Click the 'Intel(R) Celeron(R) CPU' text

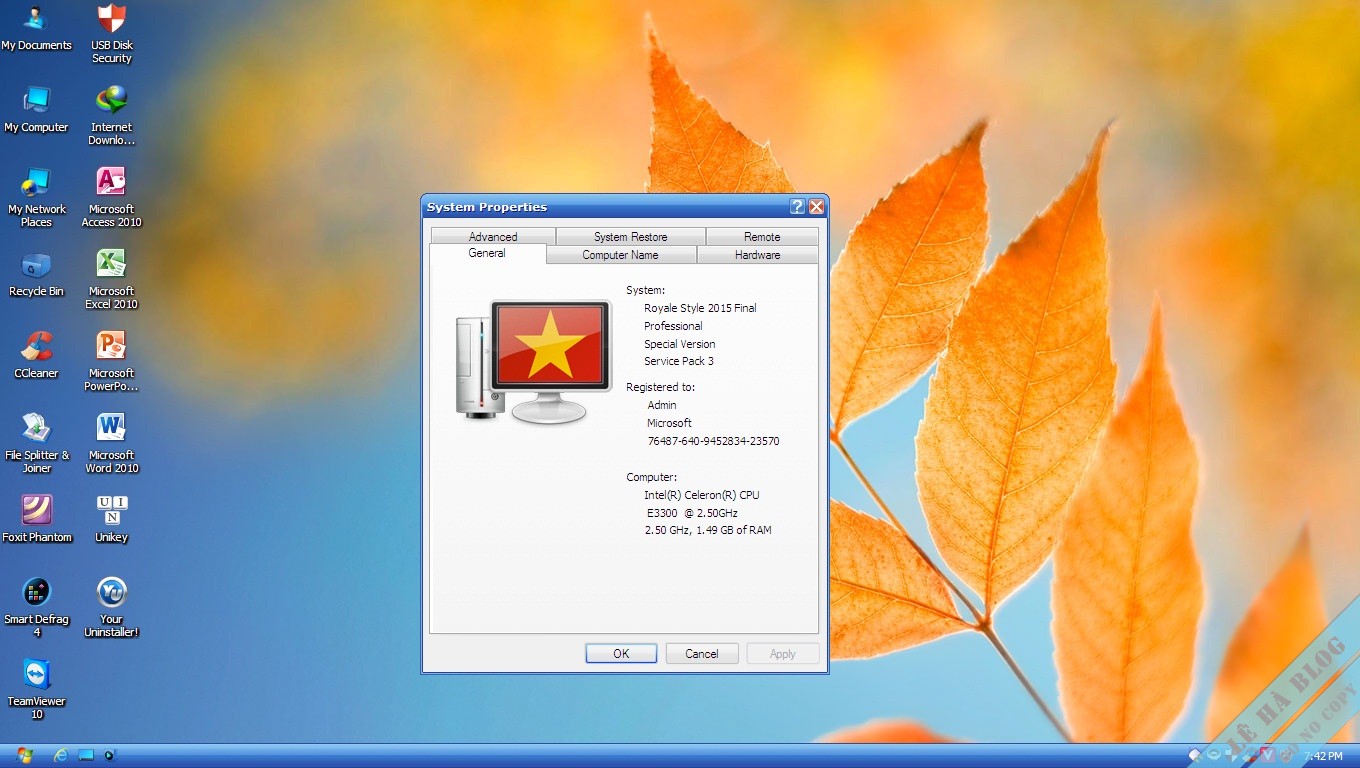[702, 495]
